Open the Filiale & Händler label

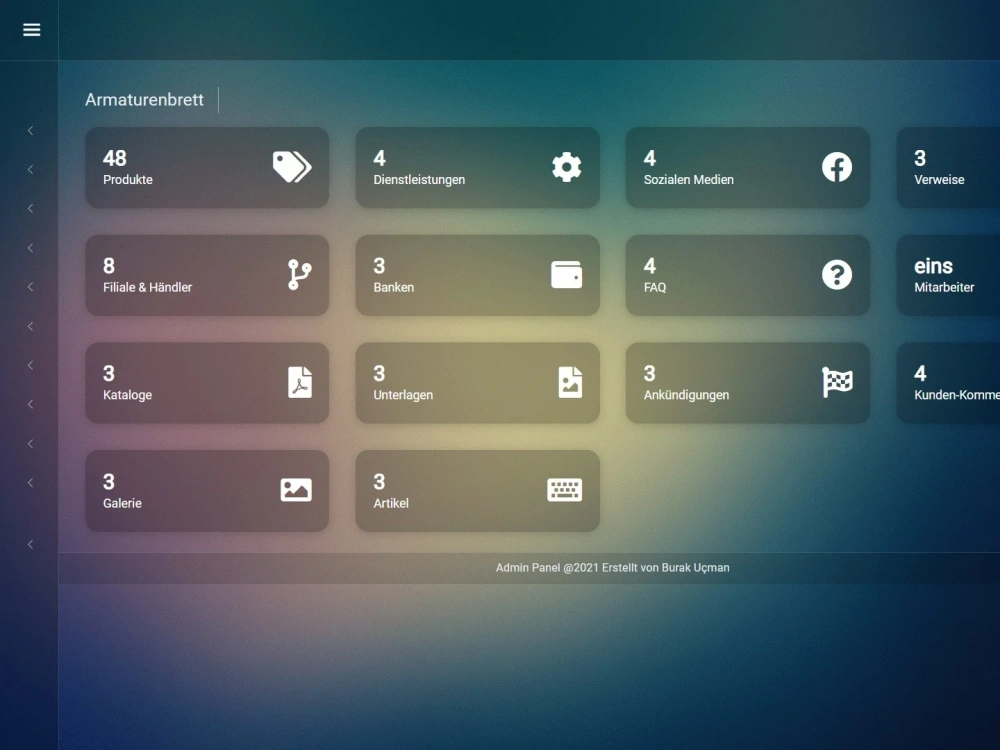coord(147,288)
